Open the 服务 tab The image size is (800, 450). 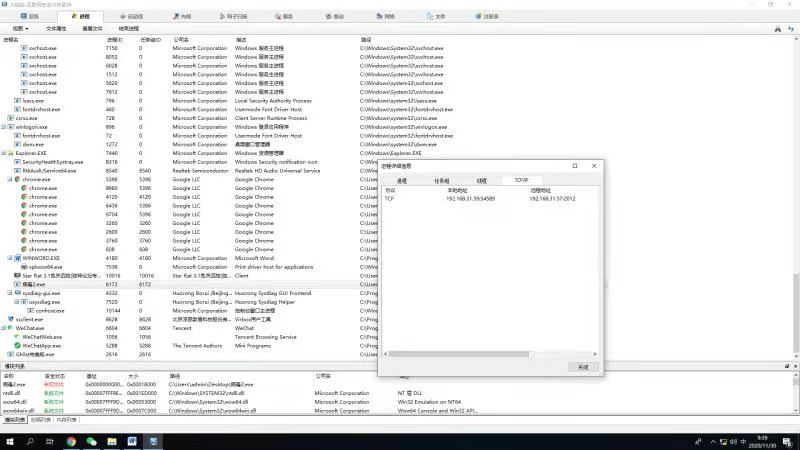point(284,16)
